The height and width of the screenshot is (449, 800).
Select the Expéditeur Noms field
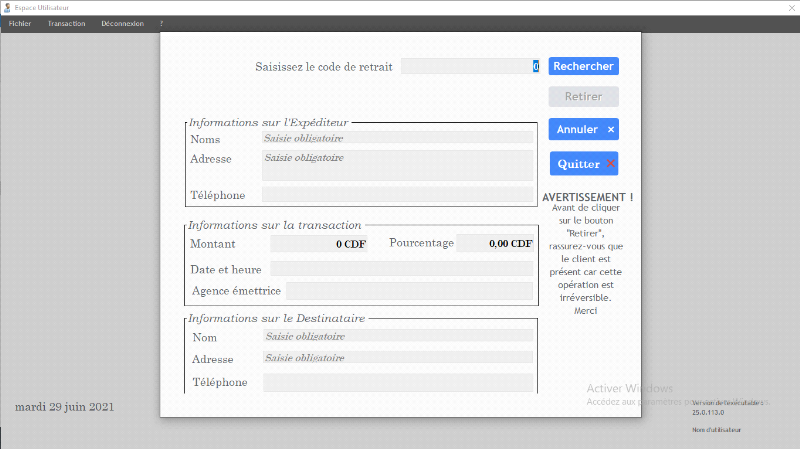point(397,138)
